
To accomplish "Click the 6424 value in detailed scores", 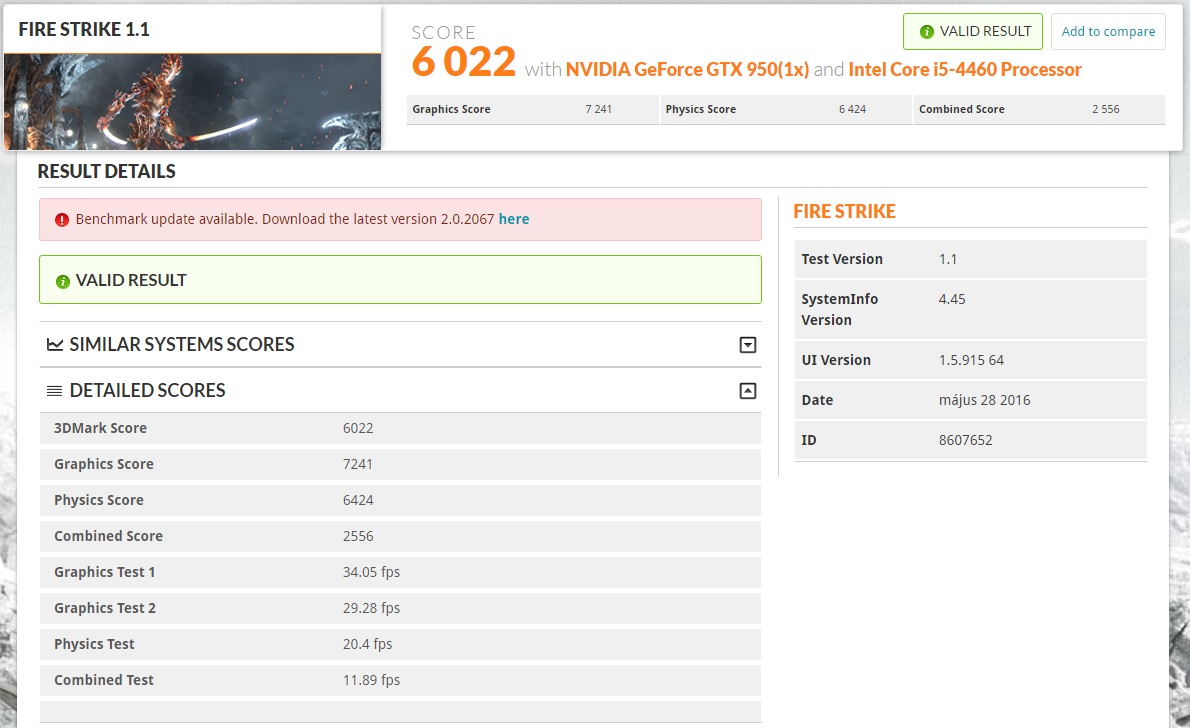I will 357,500.
